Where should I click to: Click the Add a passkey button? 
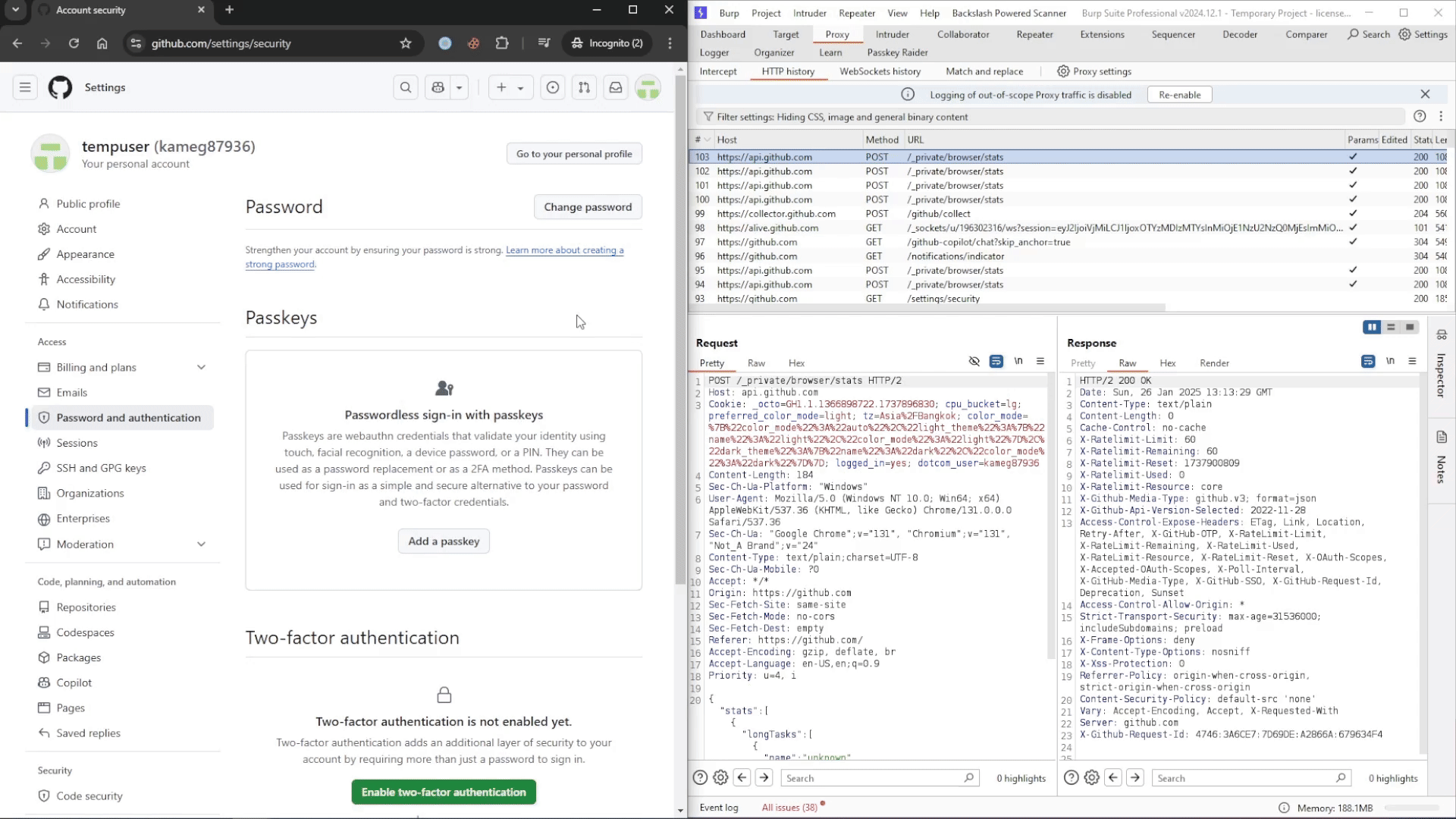pos(444,541)
